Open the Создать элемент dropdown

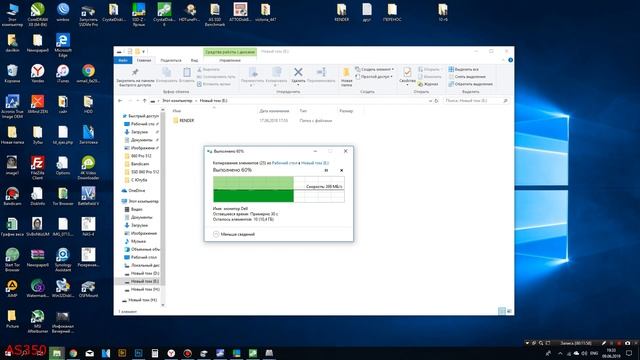pos(375,69)
